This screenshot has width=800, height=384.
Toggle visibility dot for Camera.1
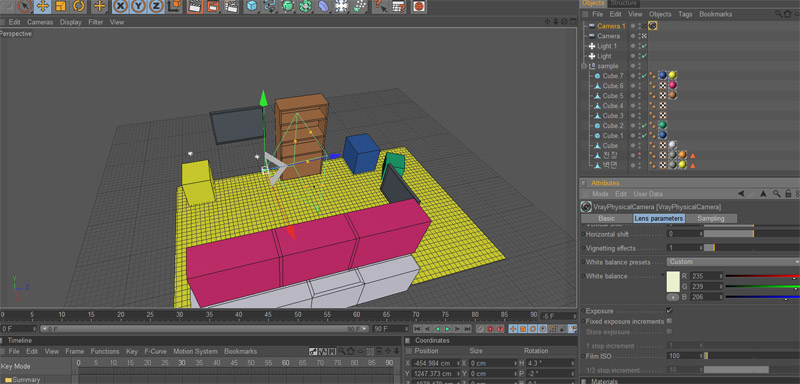[633, 25]
